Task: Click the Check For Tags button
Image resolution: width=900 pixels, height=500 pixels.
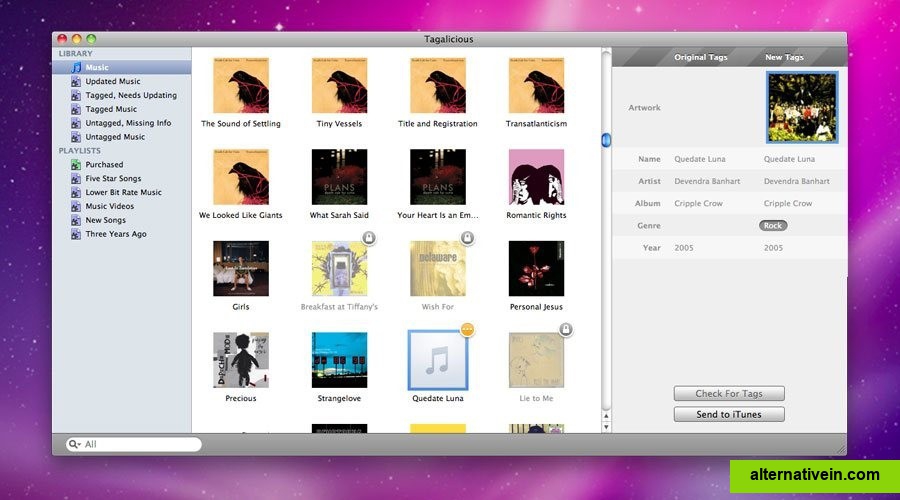Action: [729, 393]
